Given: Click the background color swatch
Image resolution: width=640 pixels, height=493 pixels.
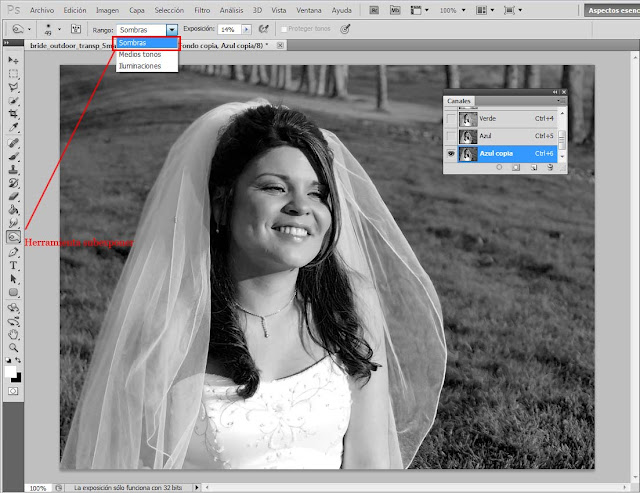Looking at the screenshot, I should (x=17, y=378).
